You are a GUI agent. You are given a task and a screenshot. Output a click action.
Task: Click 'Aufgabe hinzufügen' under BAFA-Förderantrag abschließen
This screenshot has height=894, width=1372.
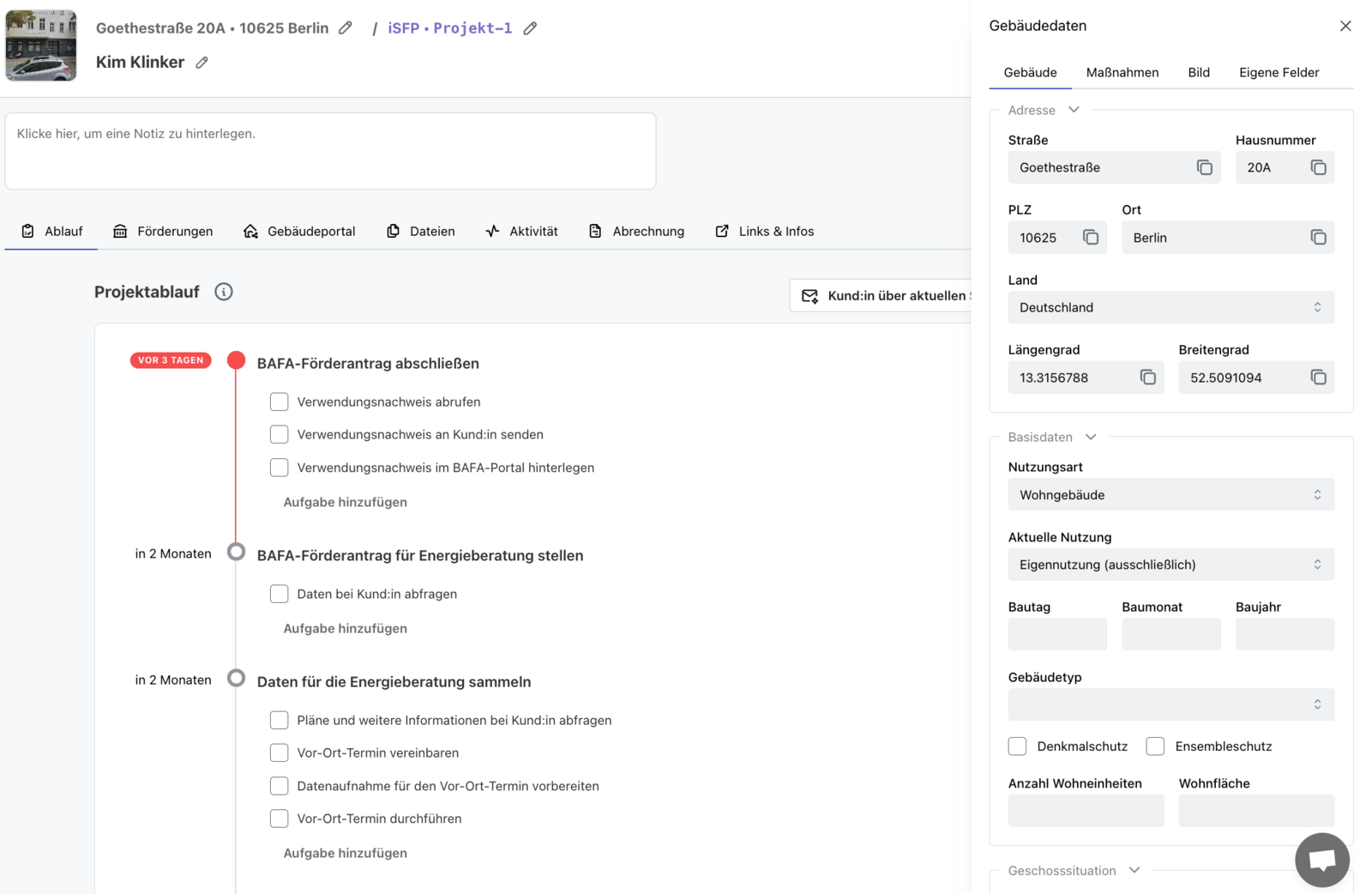[345, 502]
